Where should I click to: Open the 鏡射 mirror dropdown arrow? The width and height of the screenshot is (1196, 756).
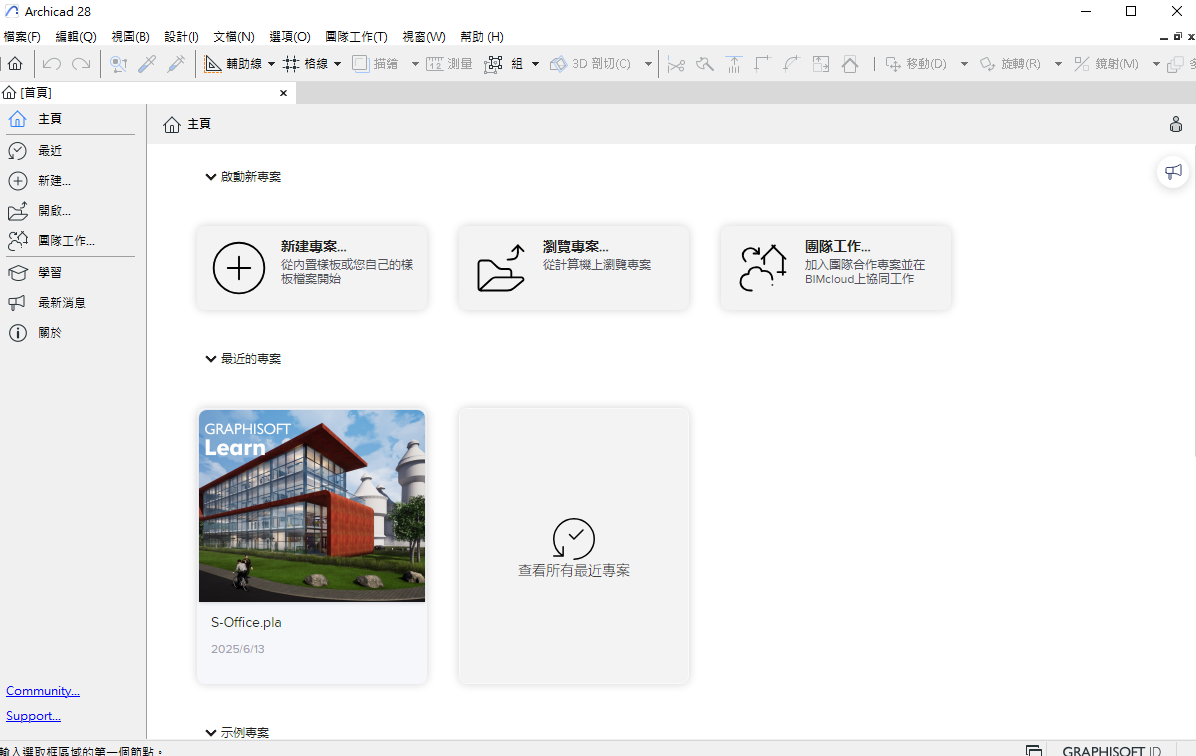pos(1156,64)
